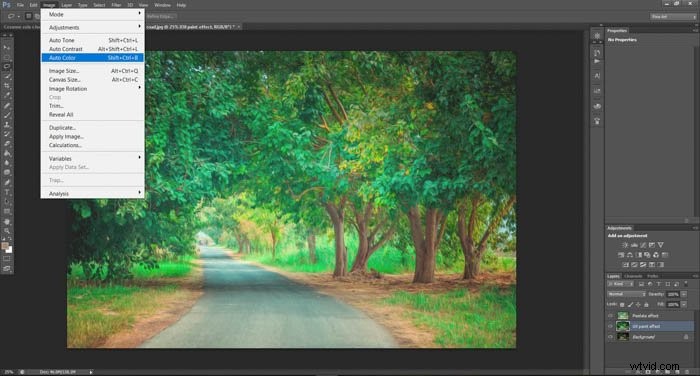Choose Auto Tone menu item
This screenshot has width=700, height=376.
click(92, 40)
